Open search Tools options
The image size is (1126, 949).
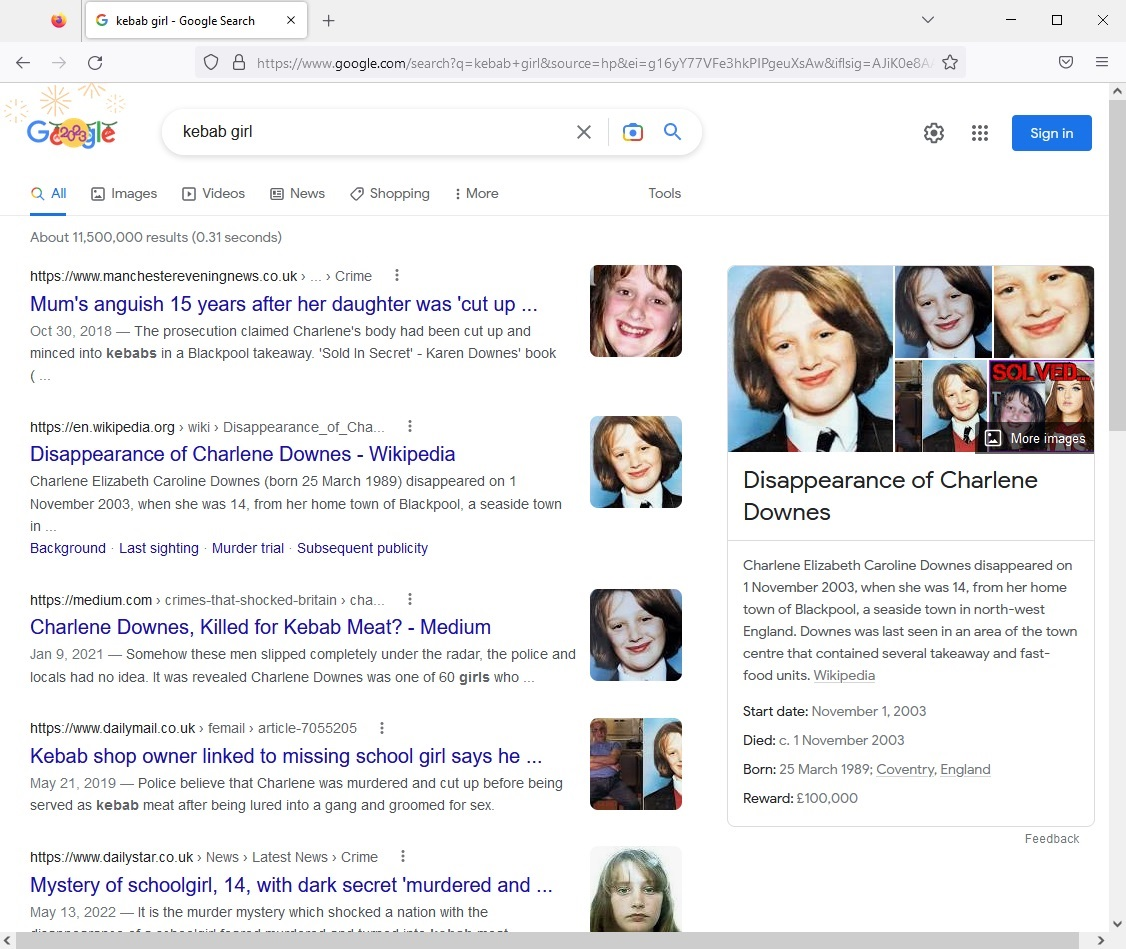[664, 194]
